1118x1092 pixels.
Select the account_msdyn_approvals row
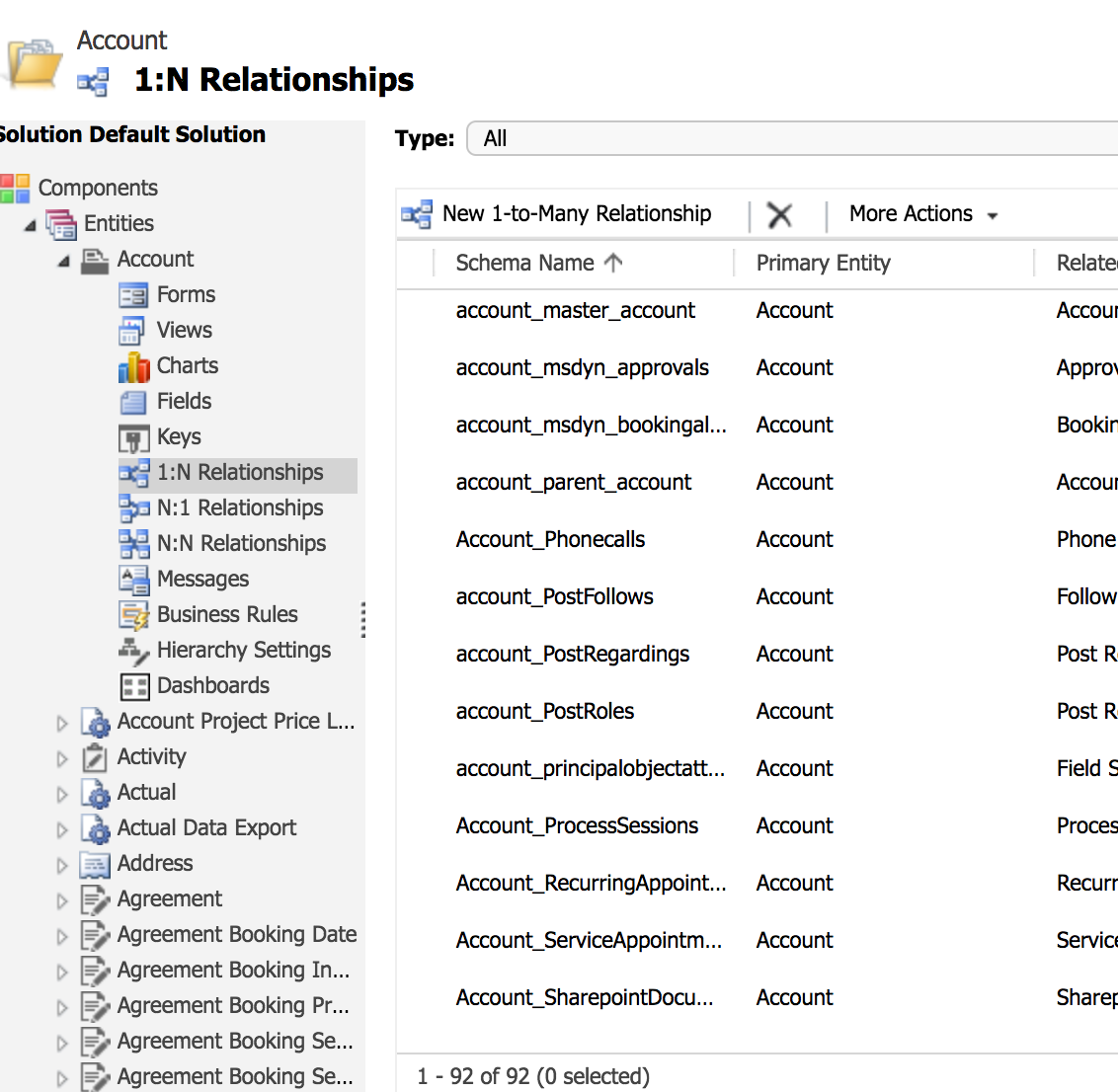click(758, 368)
